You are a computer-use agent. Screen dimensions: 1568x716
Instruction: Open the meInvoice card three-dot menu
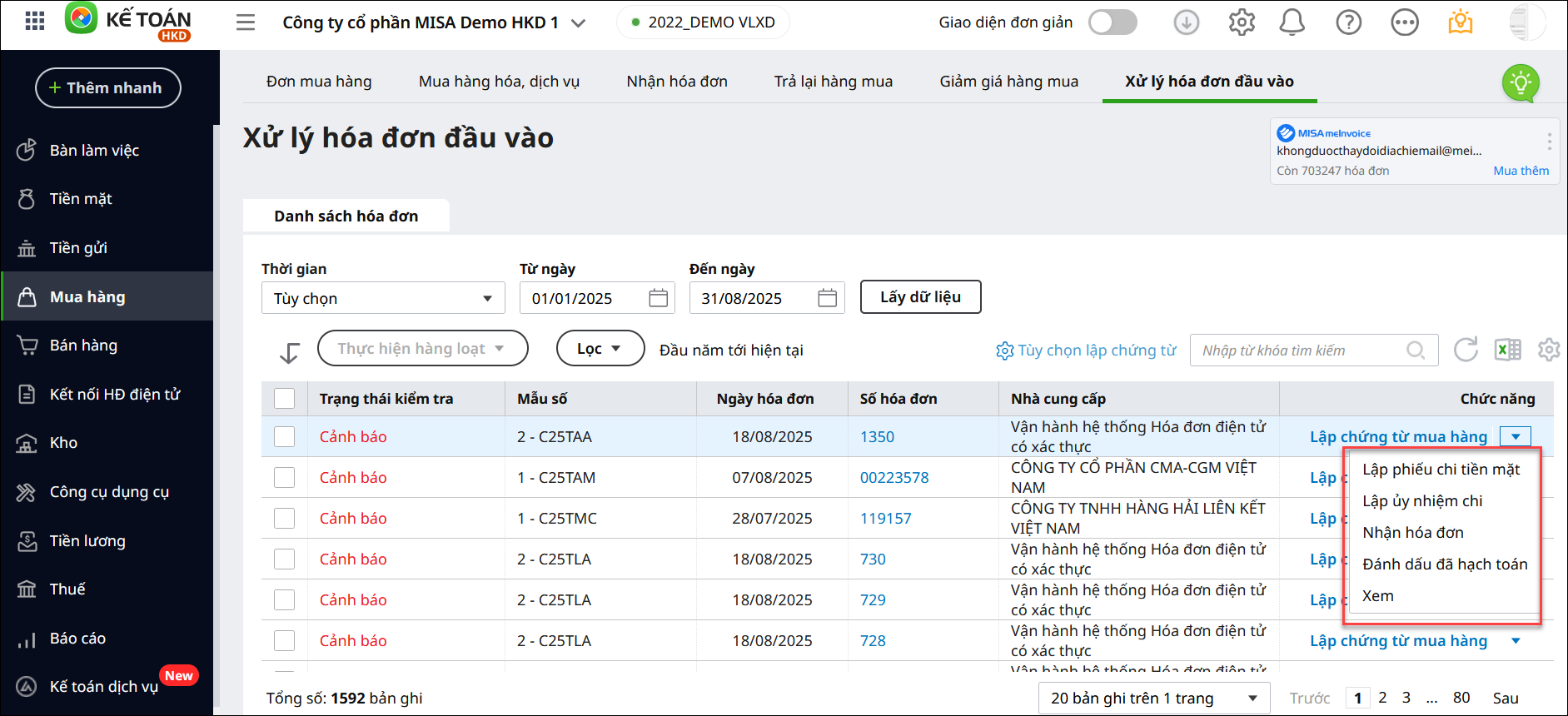[1549, 142]
